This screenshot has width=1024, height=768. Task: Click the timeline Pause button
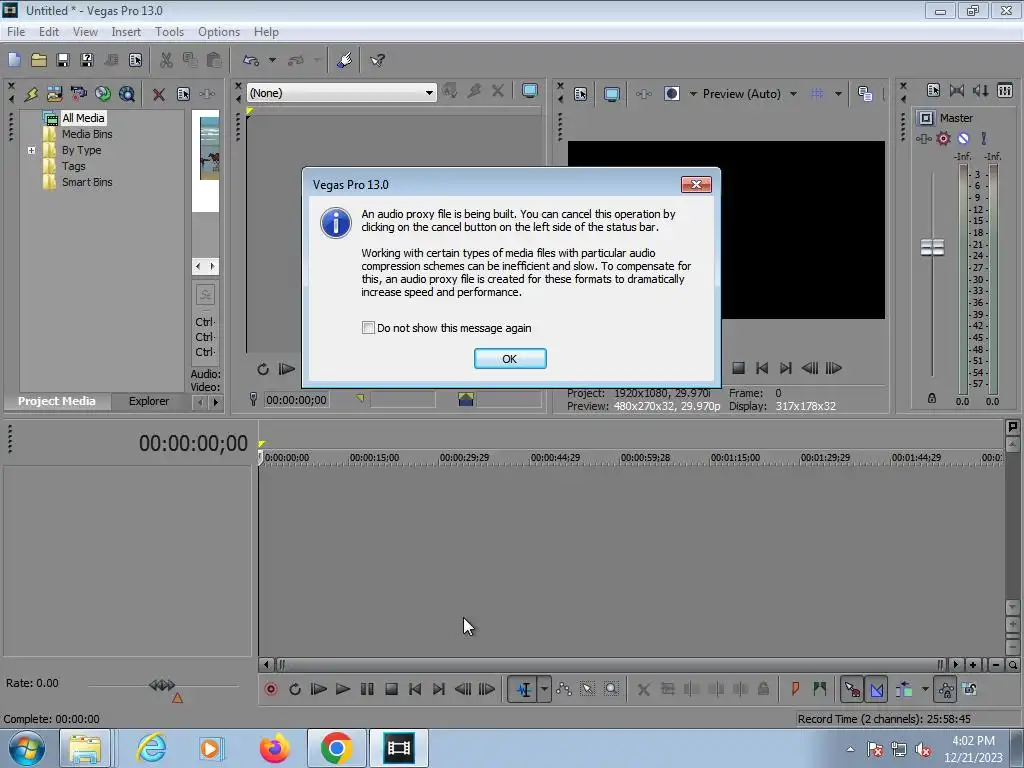[367, 689]
